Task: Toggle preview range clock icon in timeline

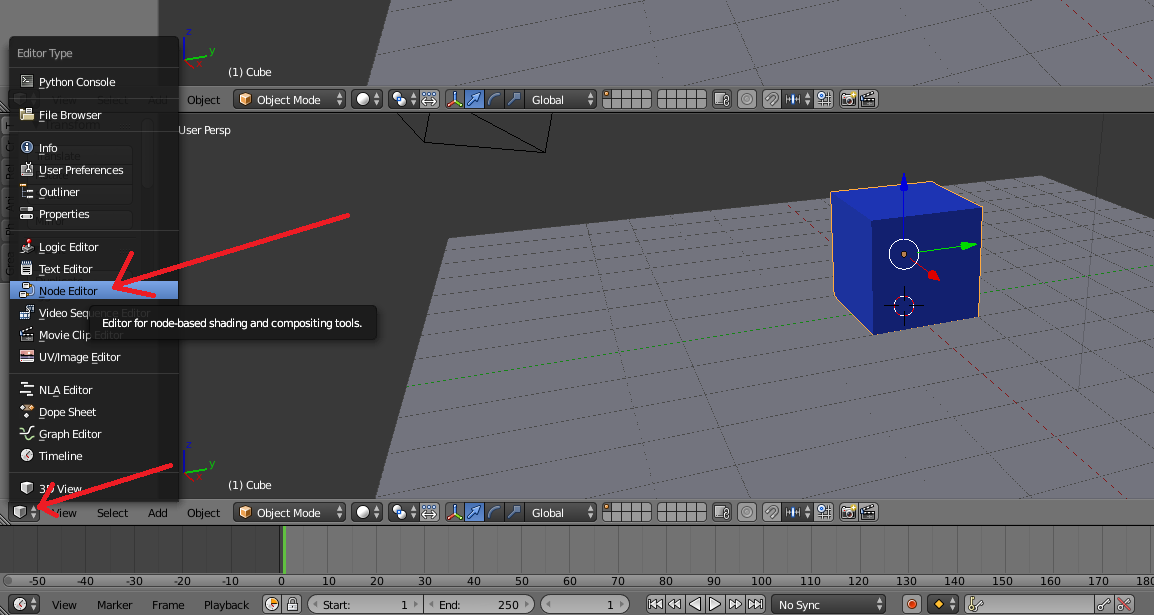Action: pyautogui.click(x=272, y=604)
